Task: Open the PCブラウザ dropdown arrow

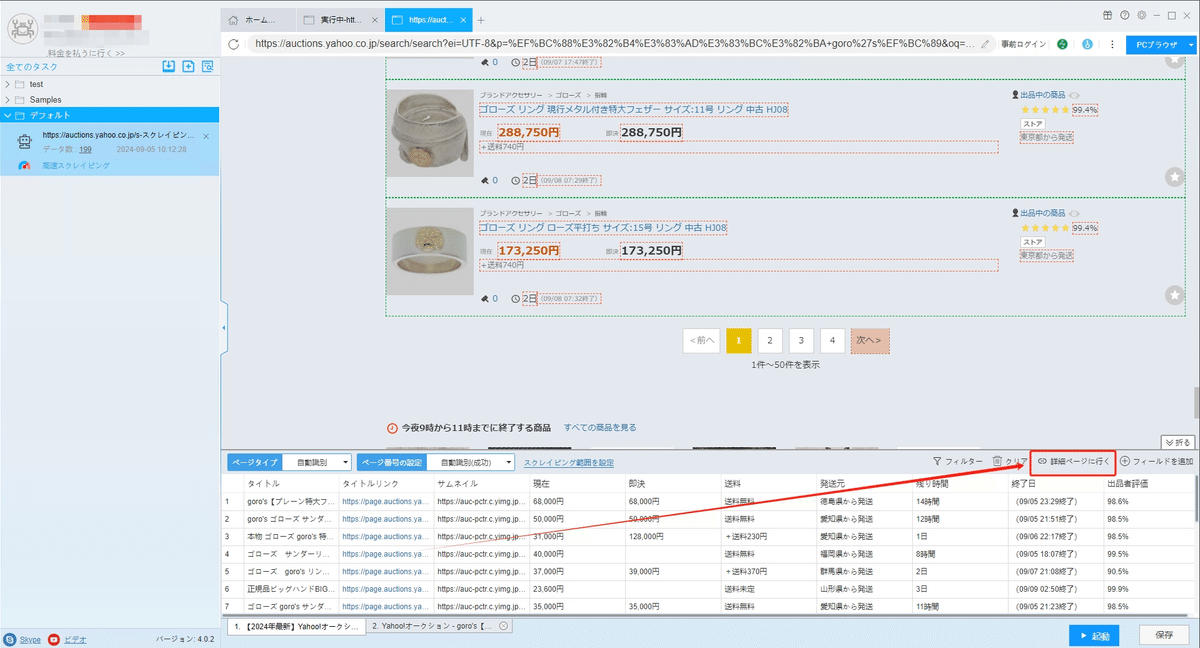Action: pyautogui.click(x=1190, y=44)
